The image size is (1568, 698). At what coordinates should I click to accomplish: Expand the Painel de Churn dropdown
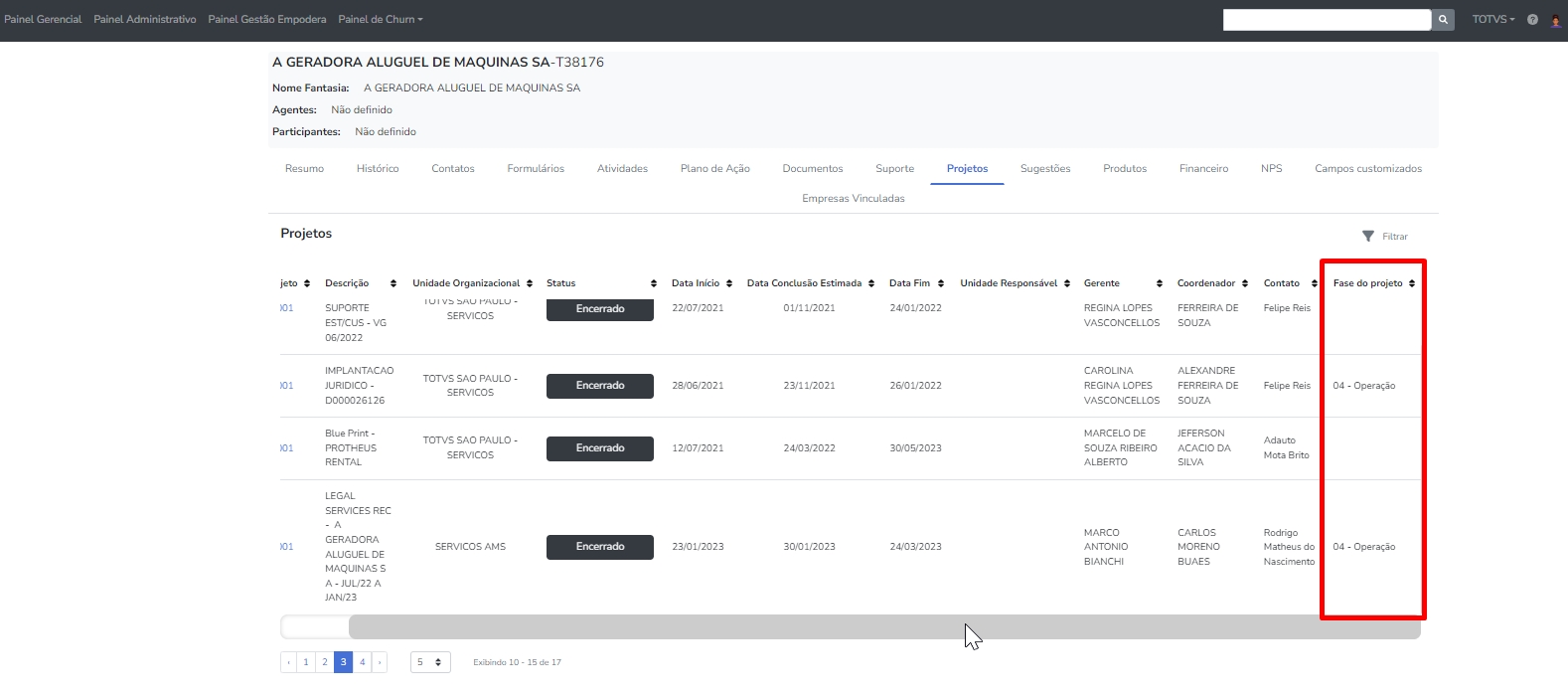click(381, 19)
